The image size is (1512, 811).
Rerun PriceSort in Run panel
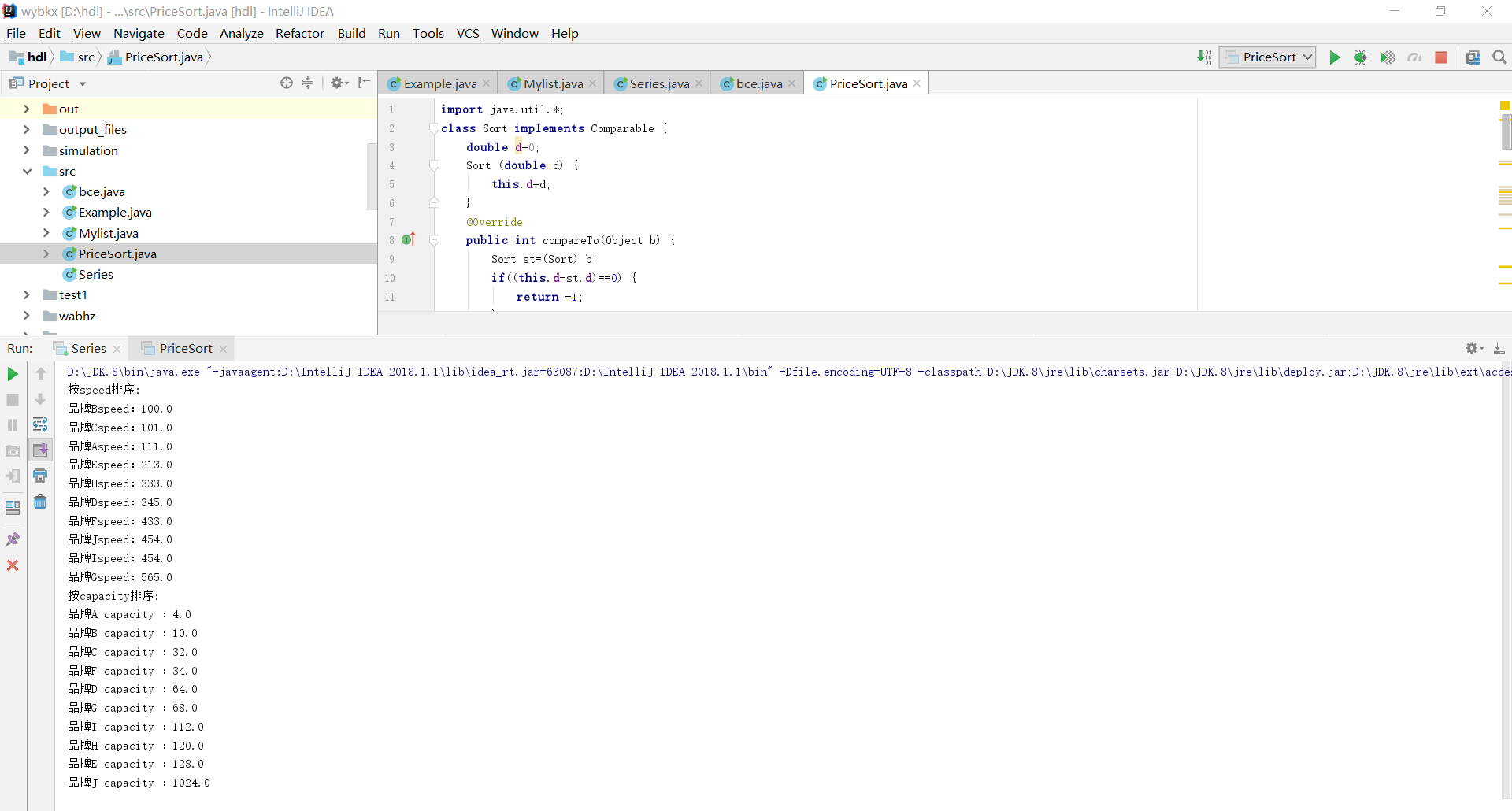tap(13, 374)
